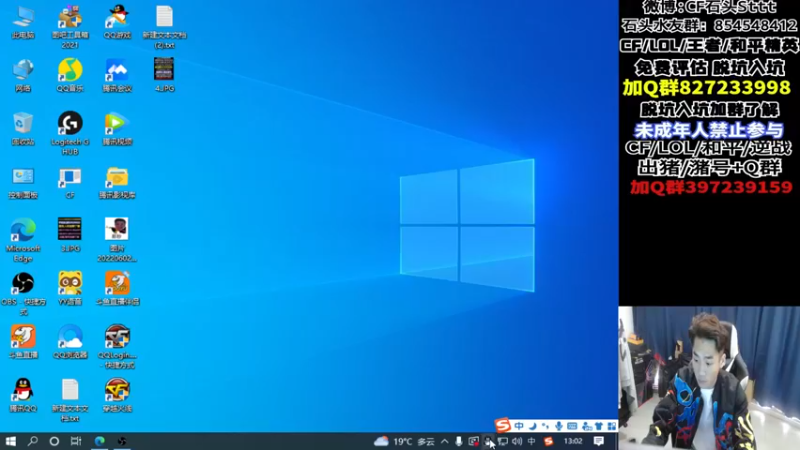Select the 腾讯影视库 folder shortcut
This screenshot has width=800, height=450.
(x=117, y=183)
